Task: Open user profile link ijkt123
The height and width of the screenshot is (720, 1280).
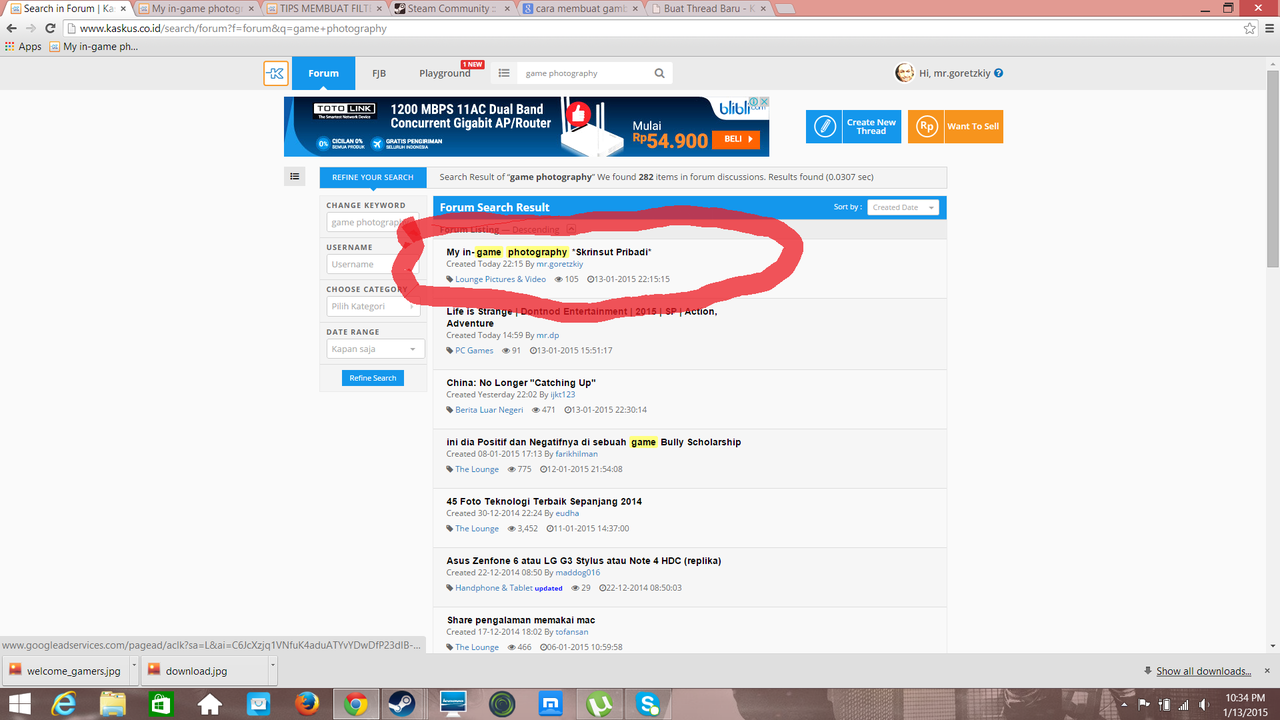Action: [563, 395]
